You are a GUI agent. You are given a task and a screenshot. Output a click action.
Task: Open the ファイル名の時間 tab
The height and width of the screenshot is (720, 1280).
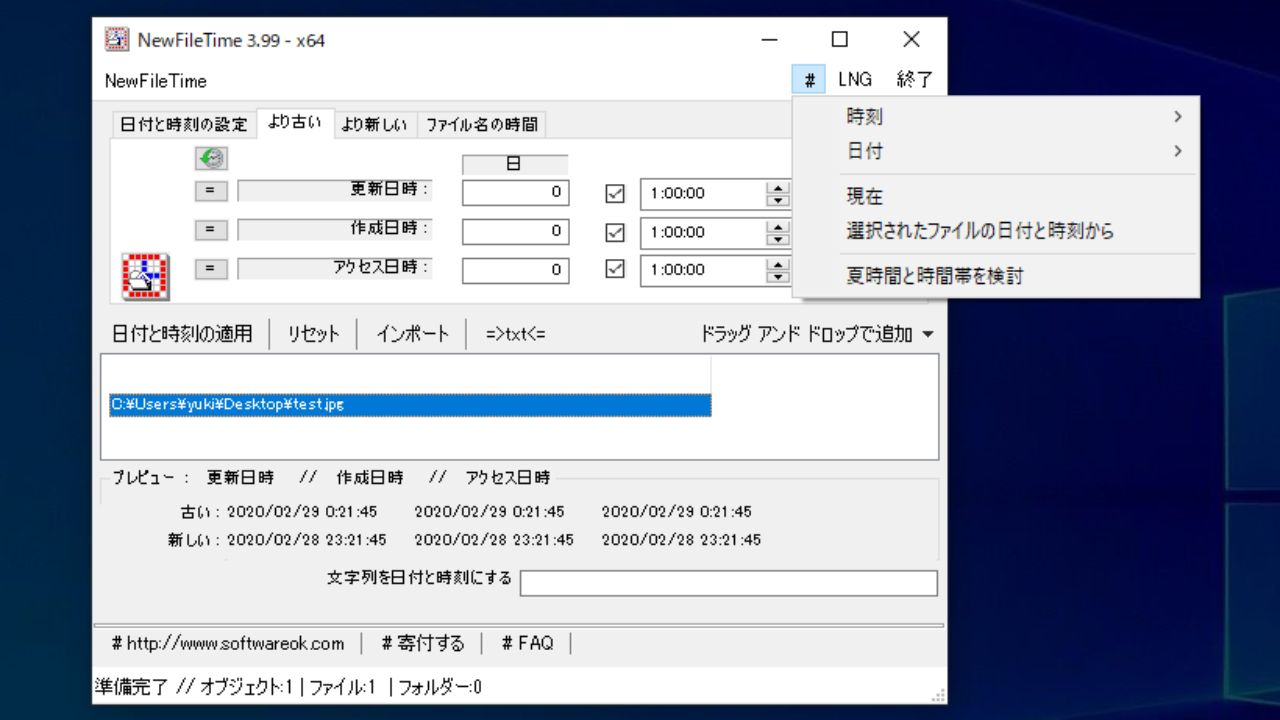(482, 125)
